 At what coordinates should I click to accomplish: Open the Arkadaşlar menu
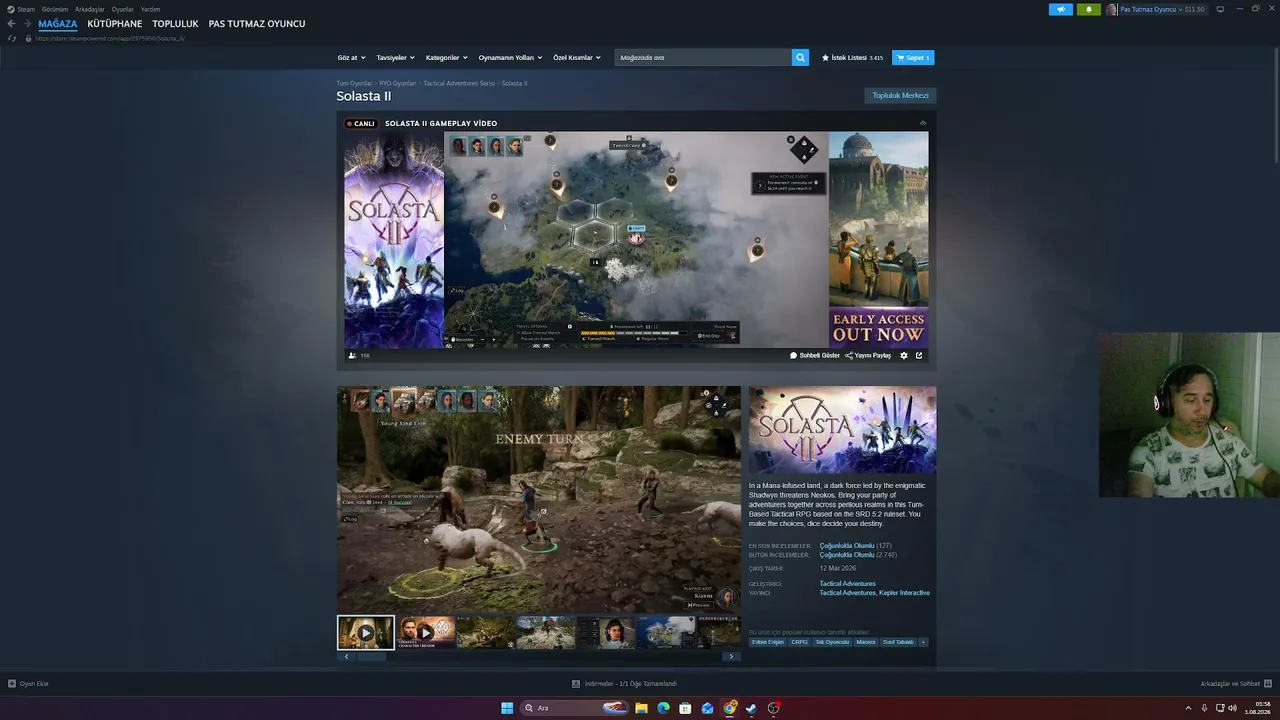pos(89,9)
